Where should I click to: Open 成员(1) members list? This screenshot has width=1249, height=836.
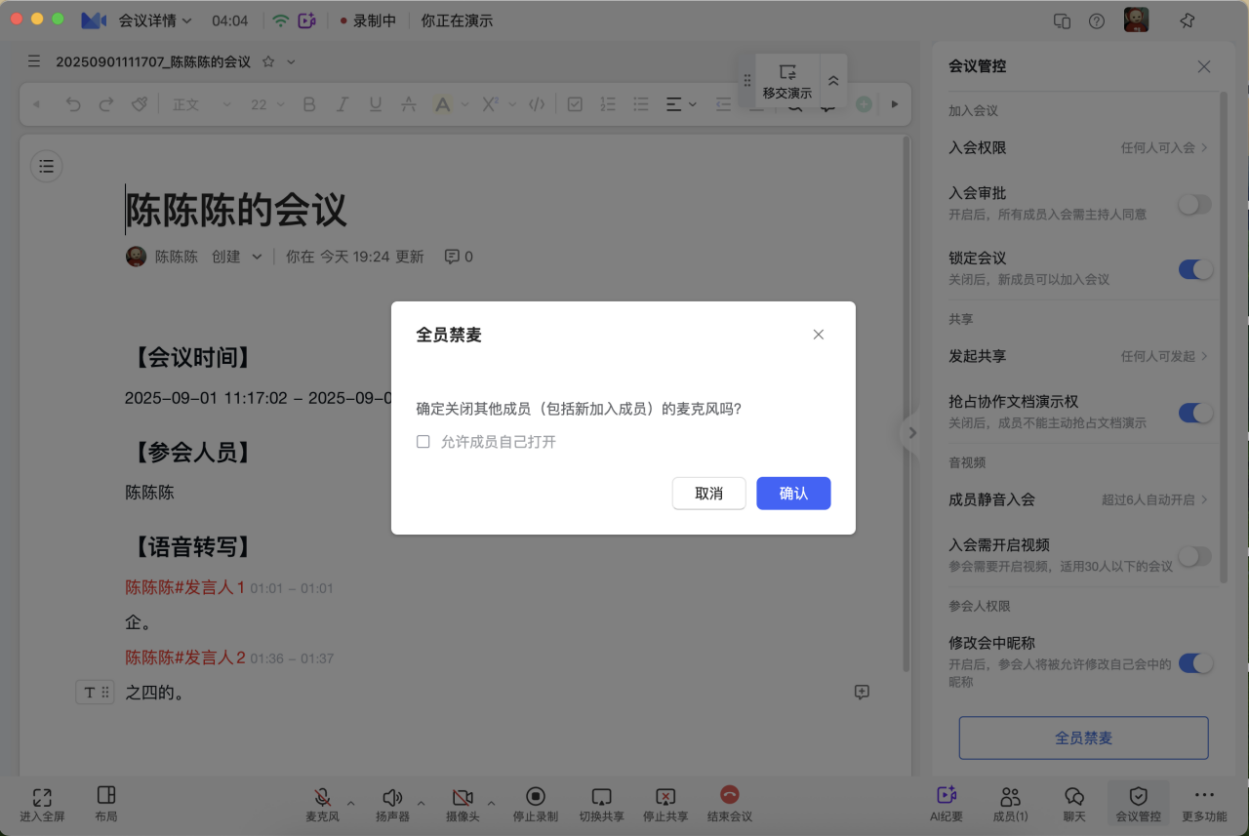pos(1010,805)
